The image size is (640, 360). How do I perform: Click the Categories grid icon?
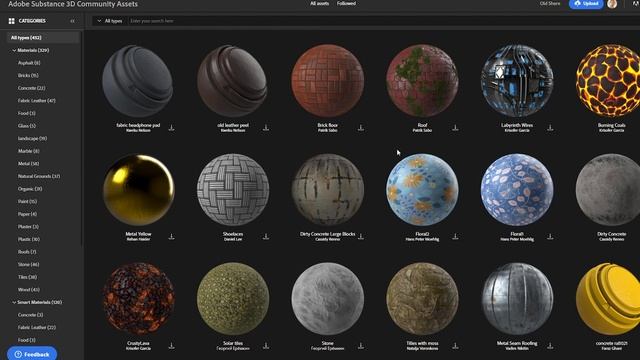(x=11, y=21)
